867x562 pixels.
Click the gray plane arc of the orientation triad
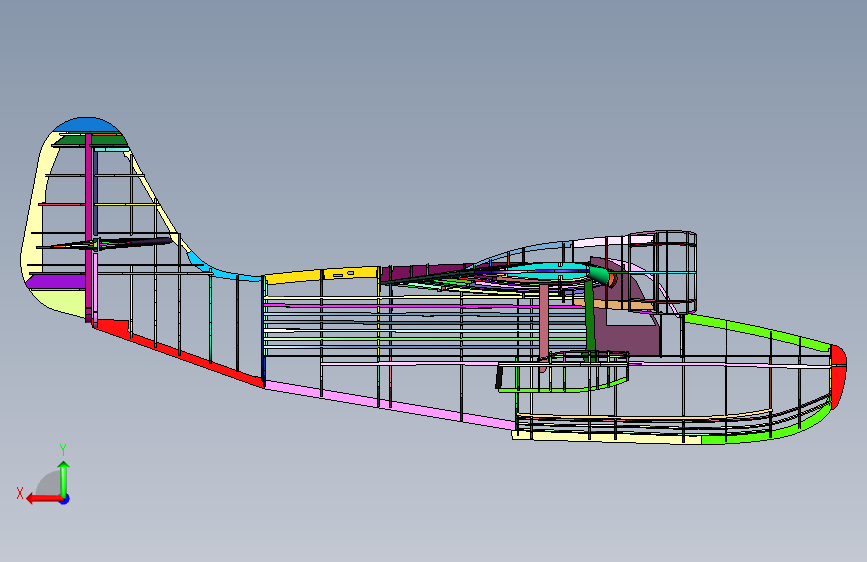(x=48, y=483)
